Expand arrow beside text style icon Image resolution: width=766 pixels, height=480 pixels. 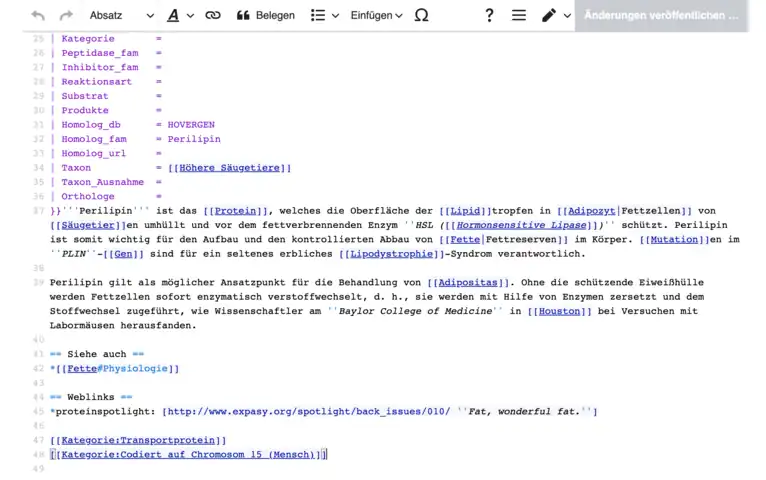tap(191, 16)
